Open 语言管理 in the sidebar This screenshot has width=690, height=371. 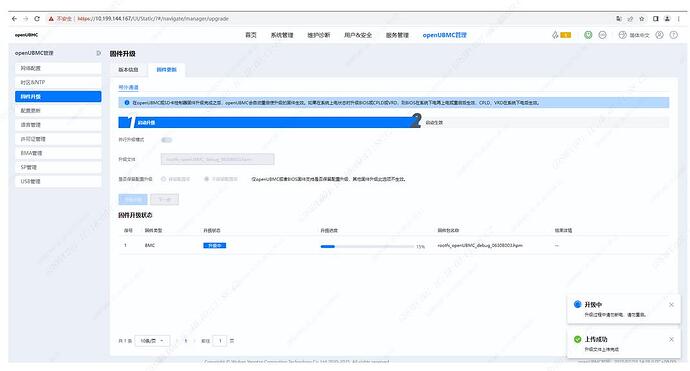pos(58,125)
